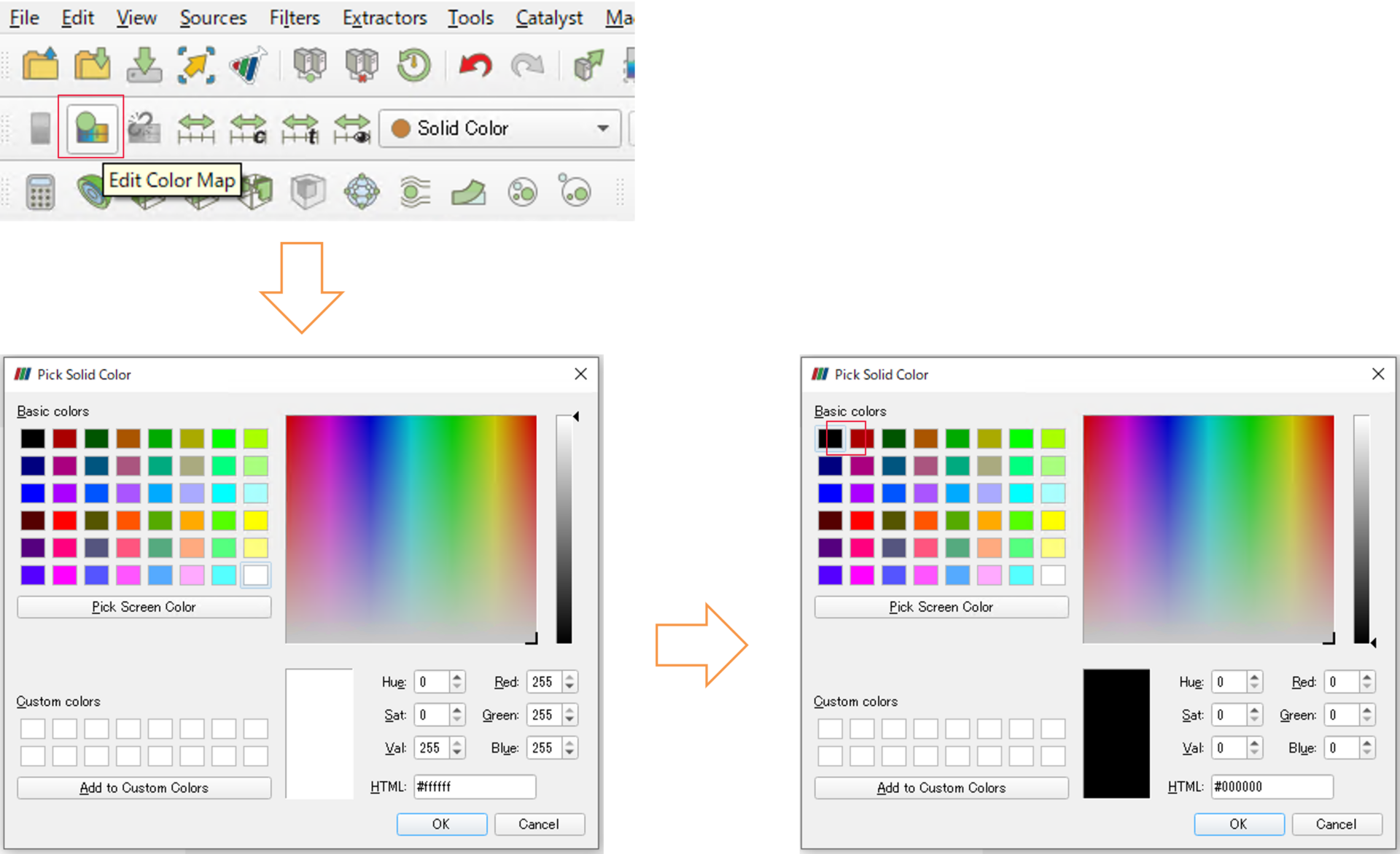The image size is (1400, 854).
Task: Click OK in the left Pick Solid Color dialog
Action: (x=441, y=824)
